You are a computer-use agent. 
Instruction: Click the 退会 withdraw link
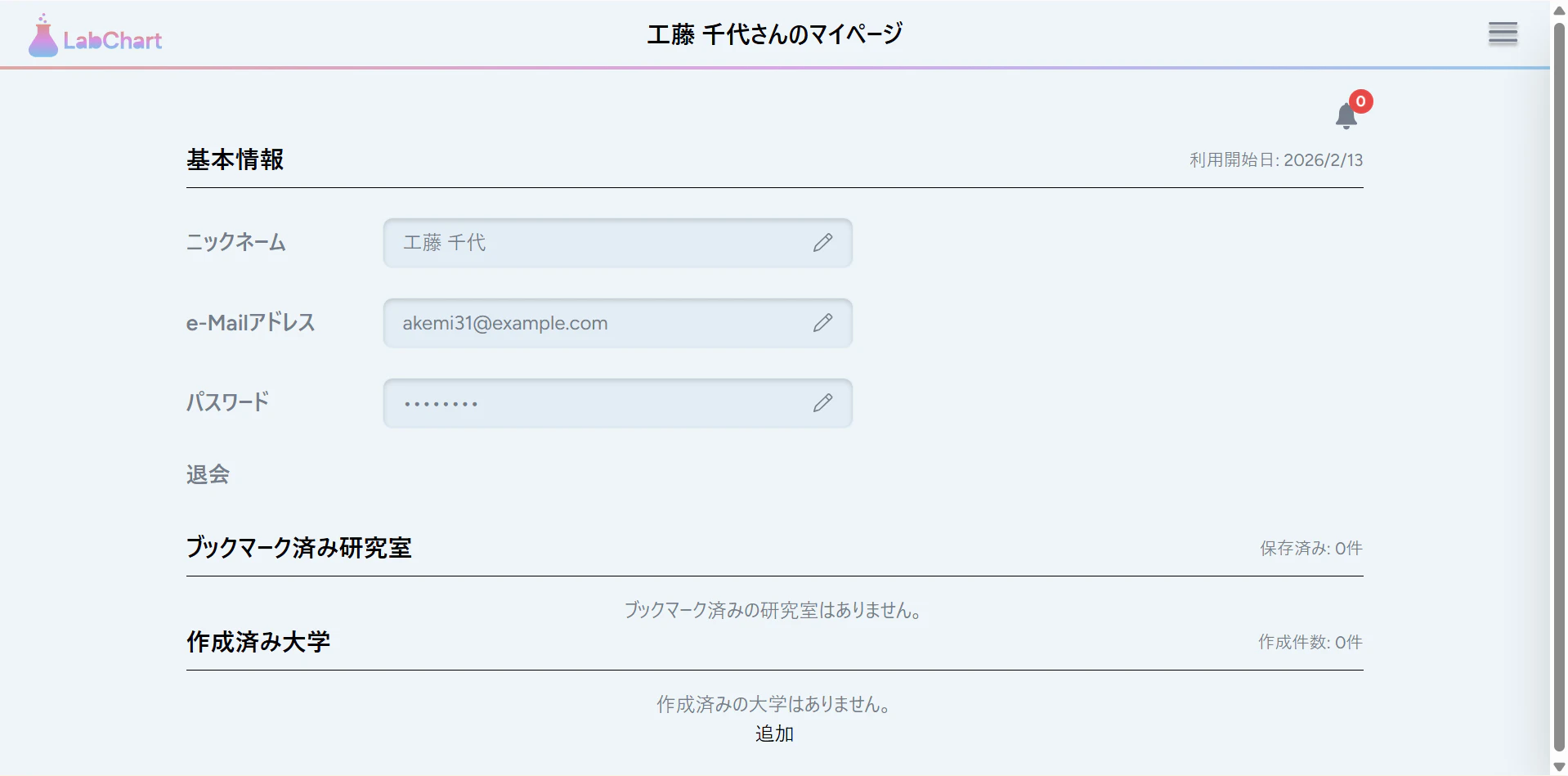(208, 474)
